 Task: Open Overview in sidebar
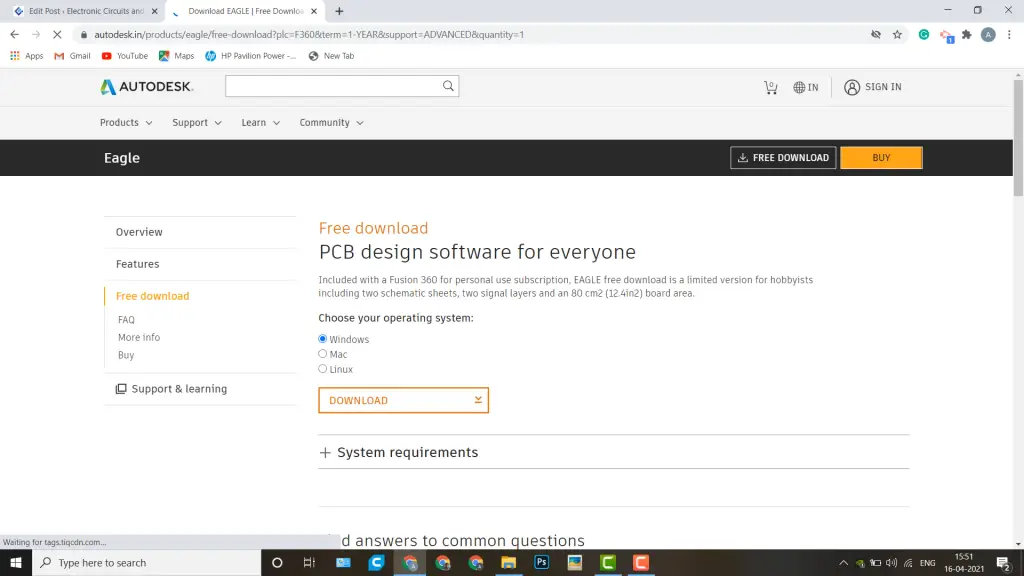[x=139, y=232]
